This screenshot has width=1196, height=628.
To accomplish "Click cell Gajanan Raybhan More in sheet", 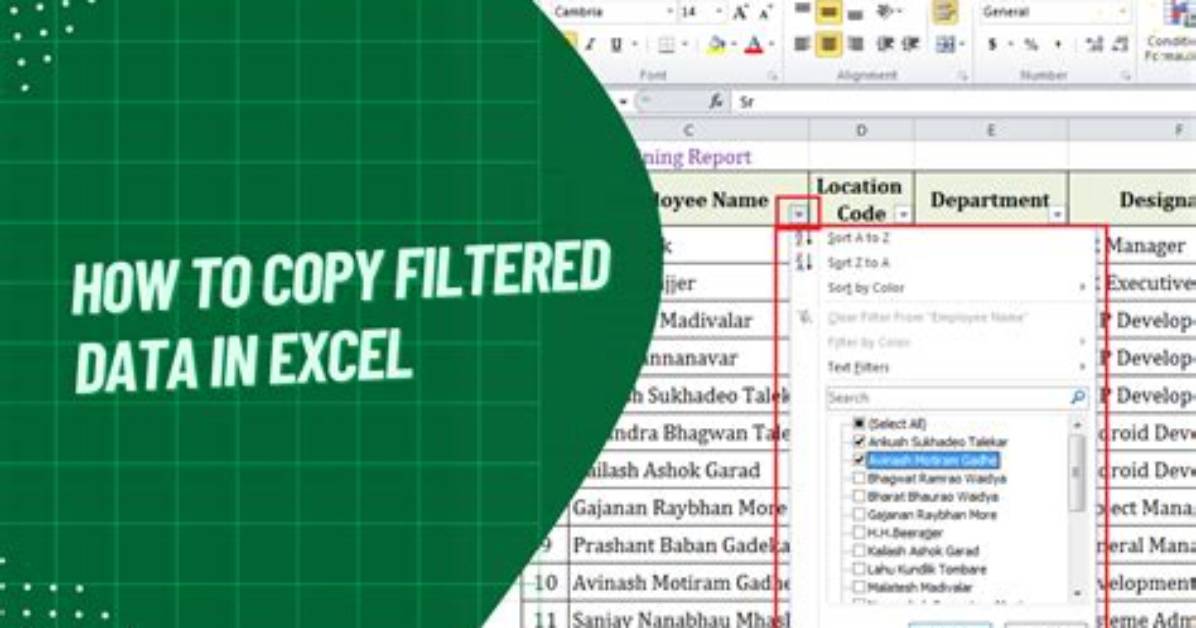I will pos(679,507).
